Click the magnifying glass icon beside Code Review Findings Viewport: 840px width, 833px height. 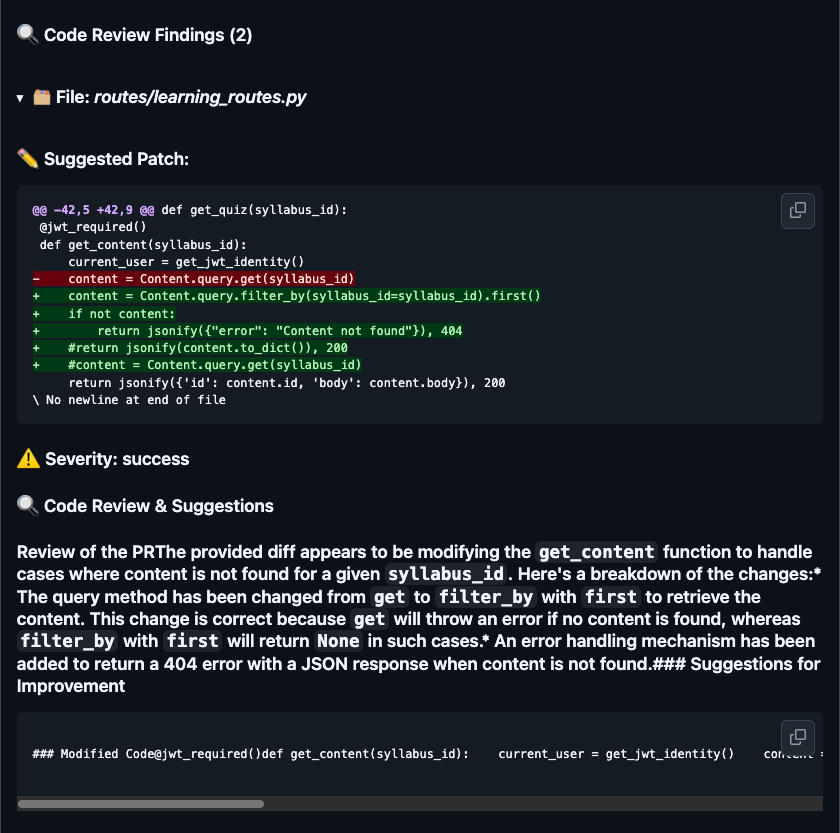(x=26, y=34)
